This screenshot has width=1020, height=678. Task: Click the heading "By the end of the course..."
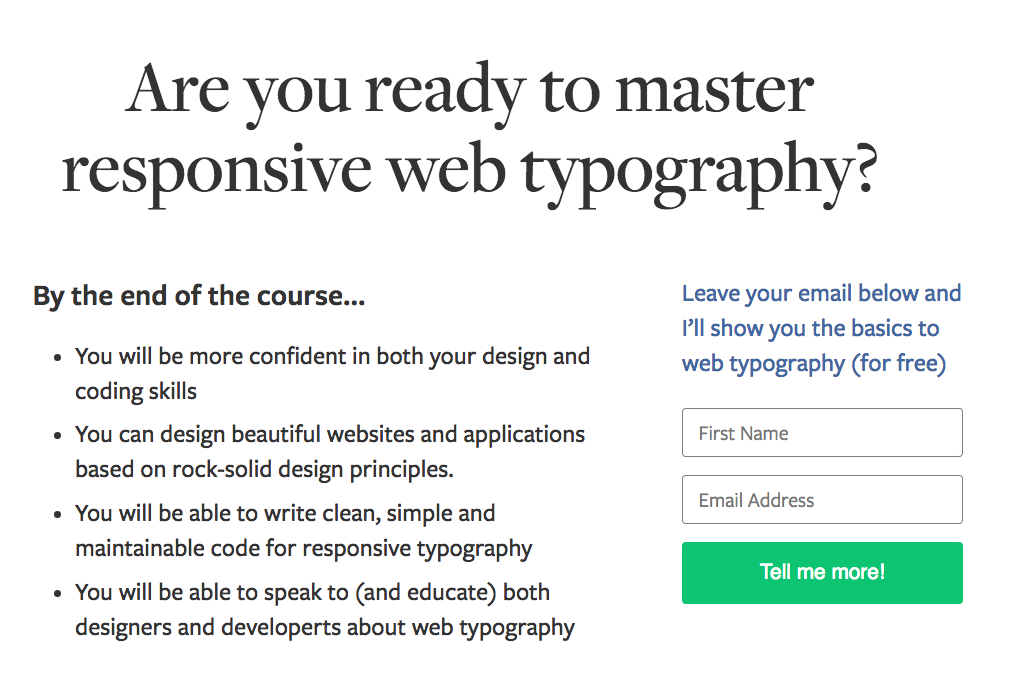[x=198, y=295]
